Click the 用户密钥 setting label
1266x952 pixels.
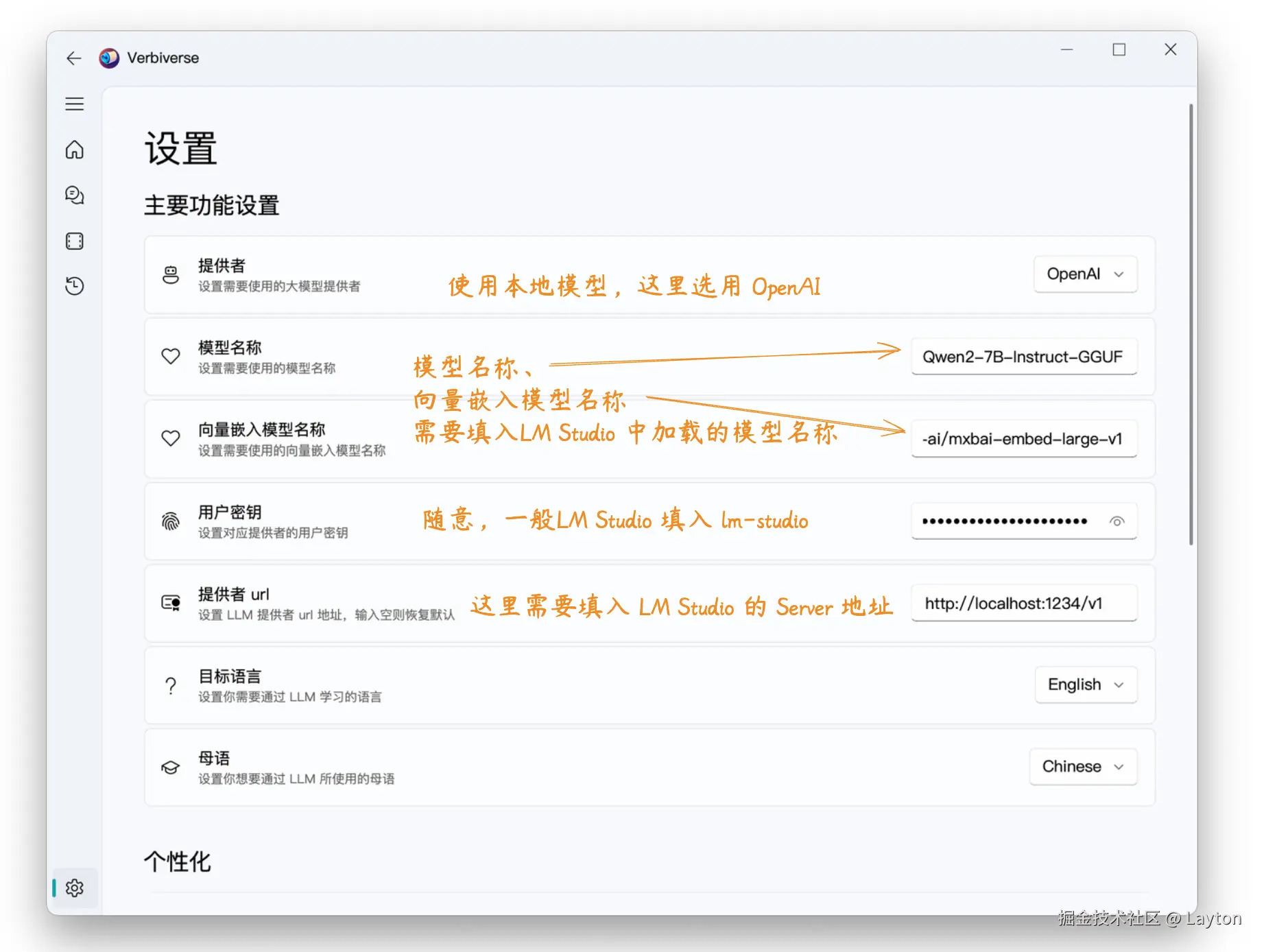point(230,512)
